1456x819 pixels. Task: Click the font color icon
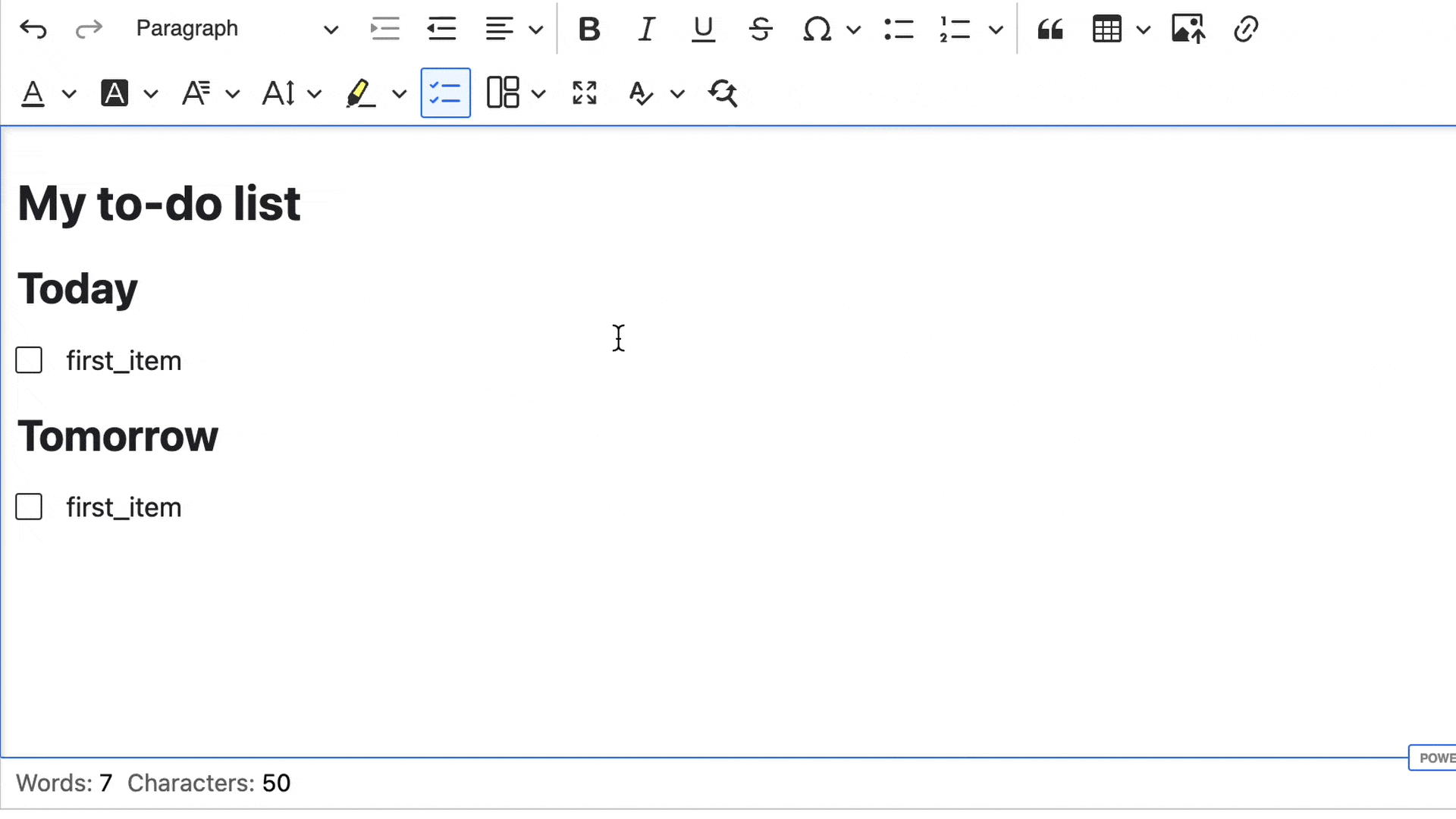pyautogui.click(x=33, y=93)
